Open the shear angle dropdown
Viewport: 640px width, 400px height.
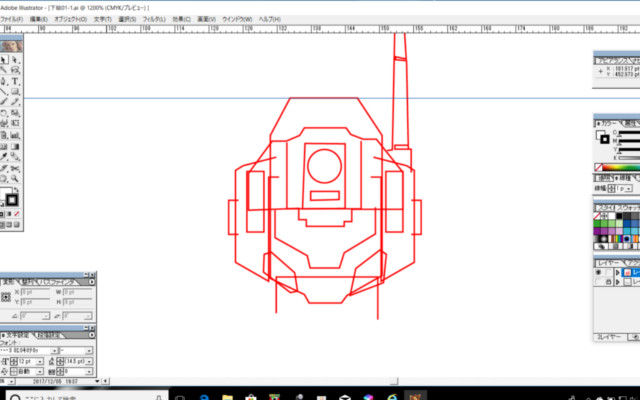(89, 316)
